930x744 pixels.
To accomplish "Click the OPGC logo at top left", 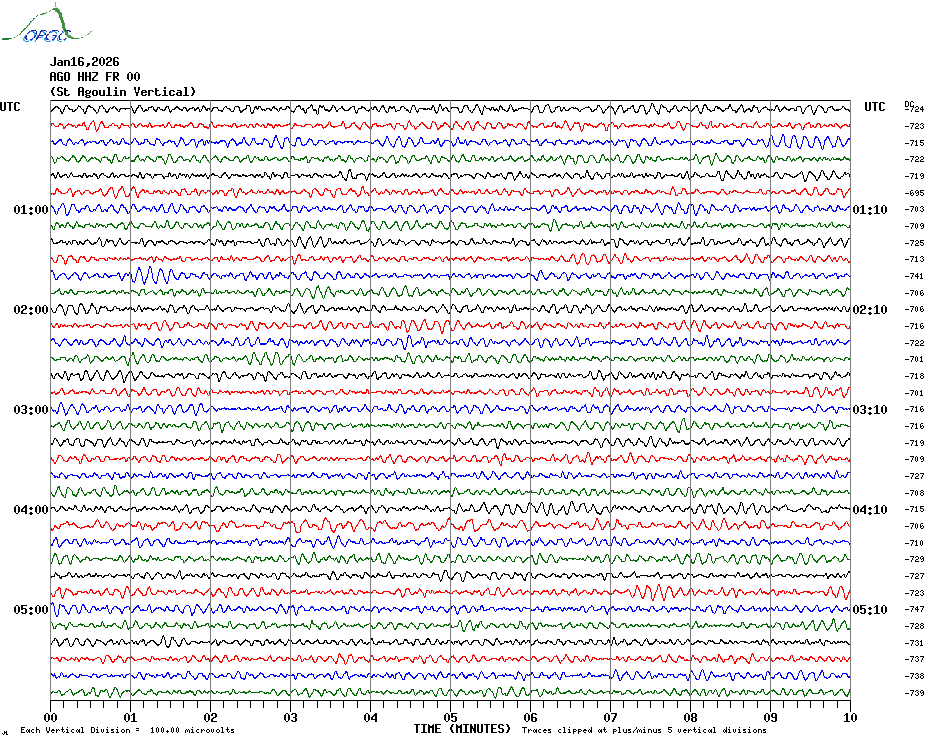I will coord(46,24).
